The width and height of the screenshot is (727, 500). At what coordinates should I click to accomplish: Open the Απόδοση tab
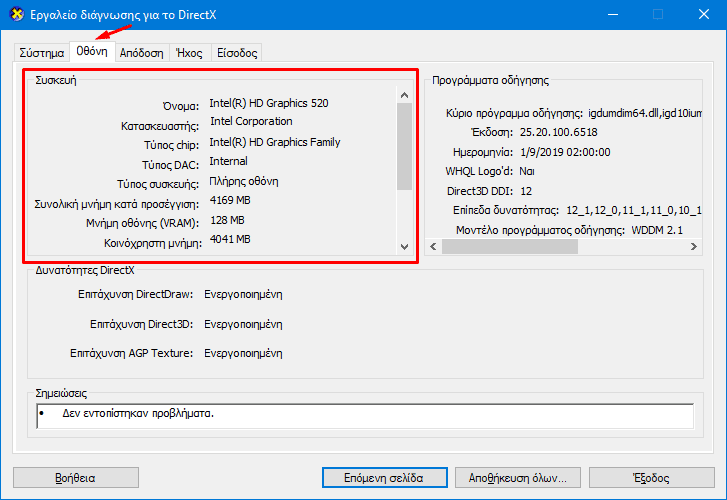coord(142,53)
